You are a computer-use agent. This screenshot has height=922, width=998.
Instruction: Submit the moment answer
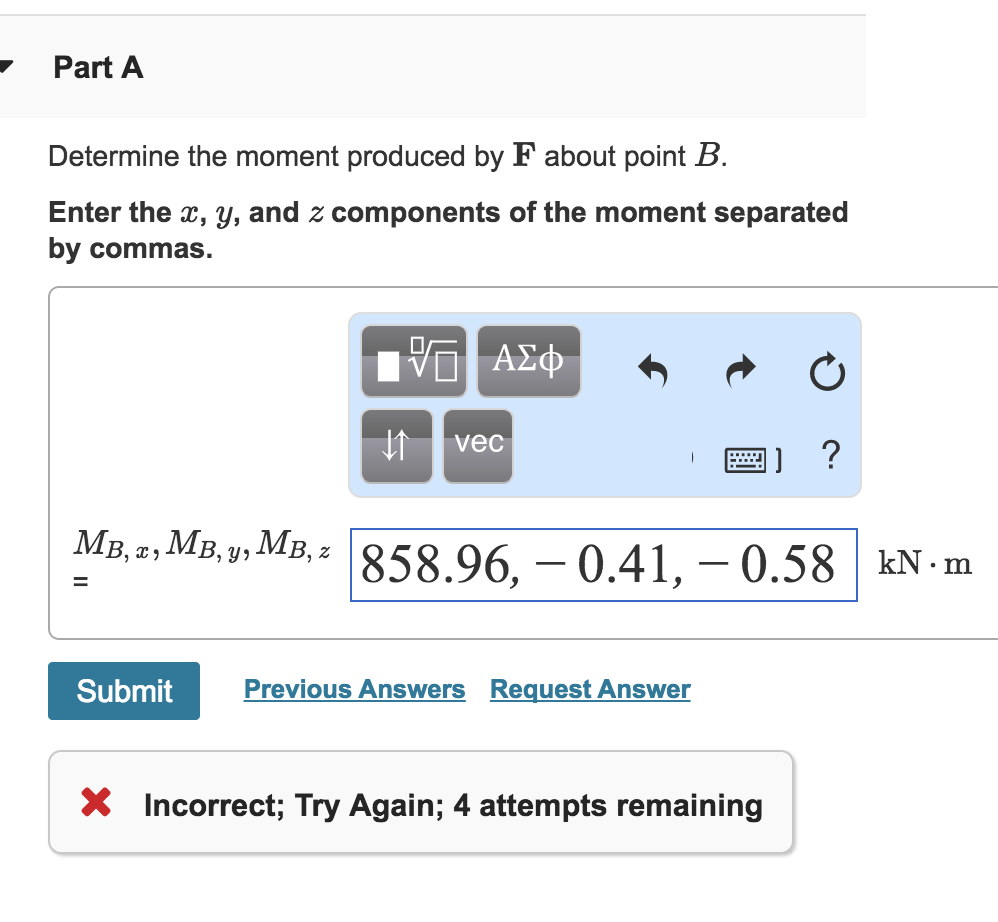point(124,690)
